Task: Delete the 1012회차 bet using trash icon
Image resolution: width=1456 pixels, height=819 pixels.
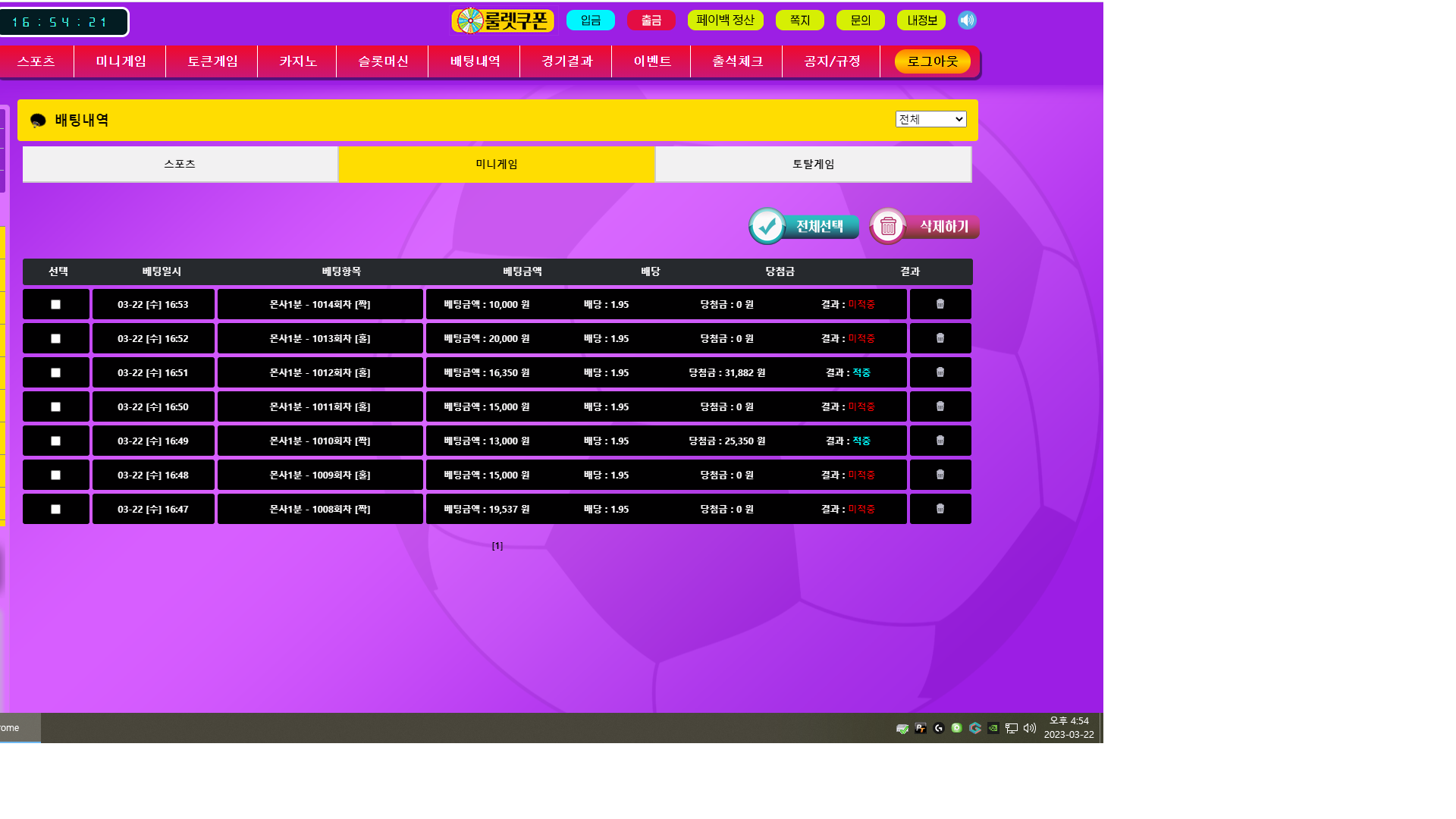Action: coord(940,372)
